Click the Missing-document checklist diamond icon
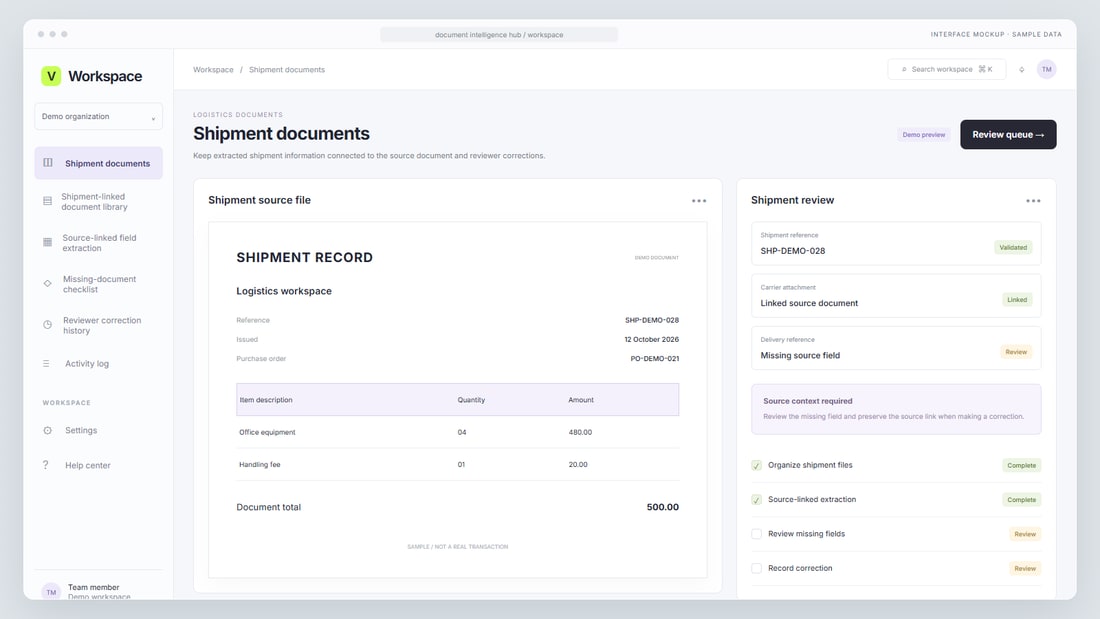This screenshot has width=1100, height=619. tap(48, 284)
